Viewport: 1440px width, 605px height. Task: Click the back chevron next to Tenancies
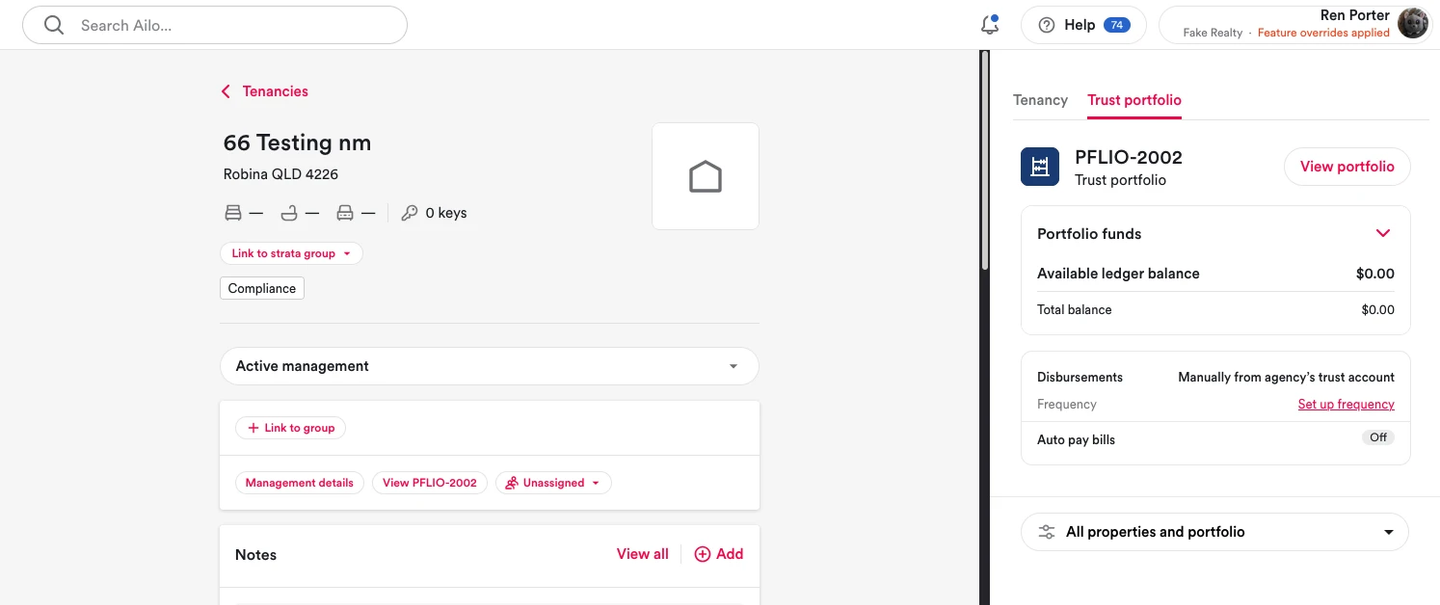(x=226, y=91)
